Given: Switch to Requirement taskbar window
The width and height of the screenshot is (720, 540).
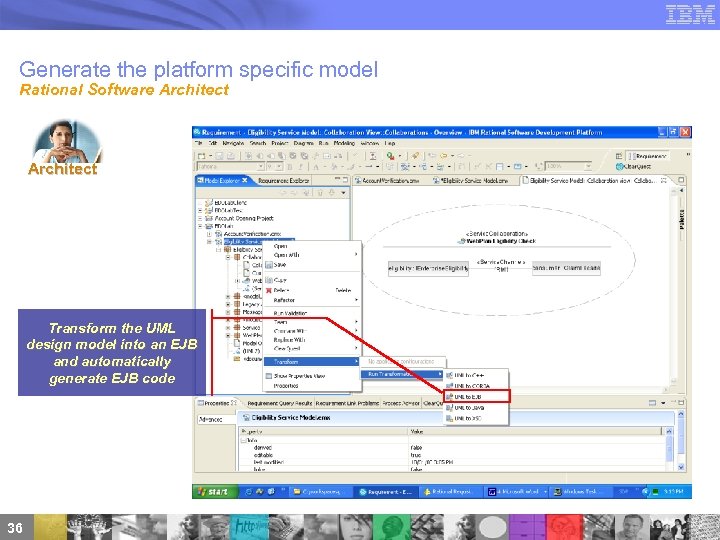Looking at the screenshot, I should (386, 492).
